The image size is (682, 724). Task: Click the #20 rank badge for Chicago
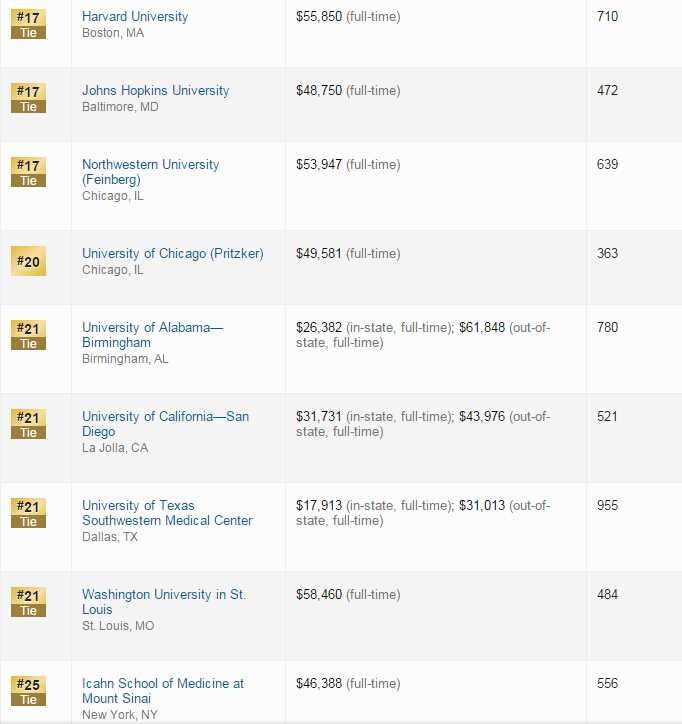point(28,262)
